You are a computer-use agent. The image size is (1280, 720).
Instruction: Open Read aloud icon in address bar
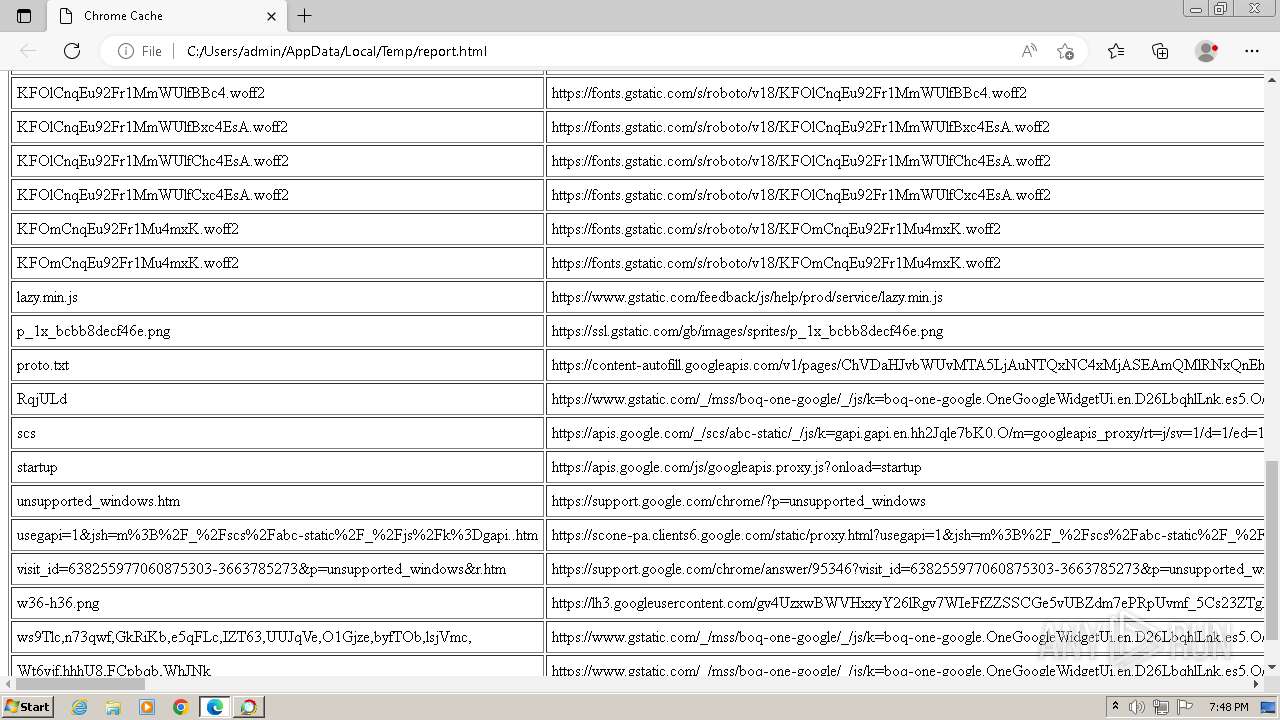click(1029, 51)
